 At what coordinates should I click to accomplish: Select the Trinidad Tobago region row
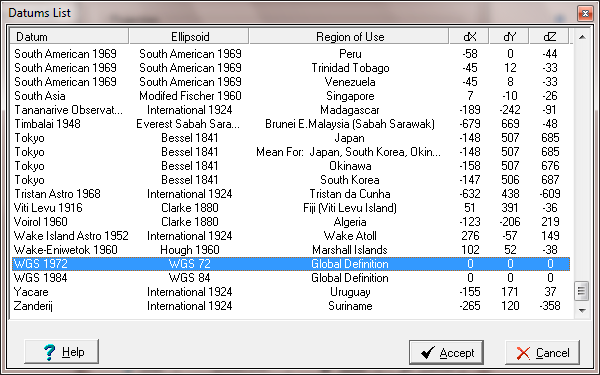tap(291, 68)
